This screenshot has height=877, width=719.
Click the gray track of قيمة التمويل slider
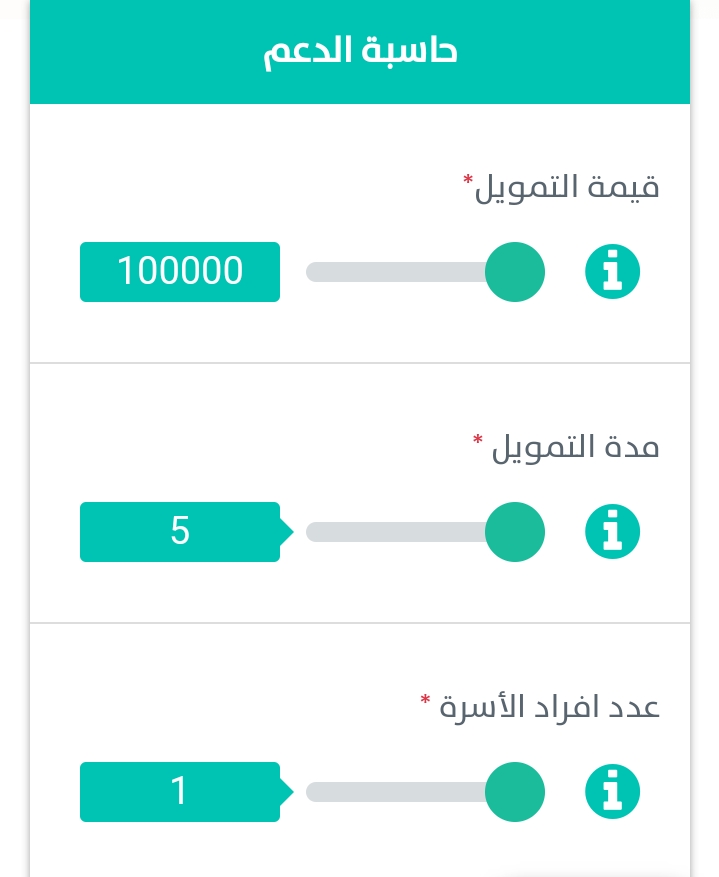coord(395,272)
